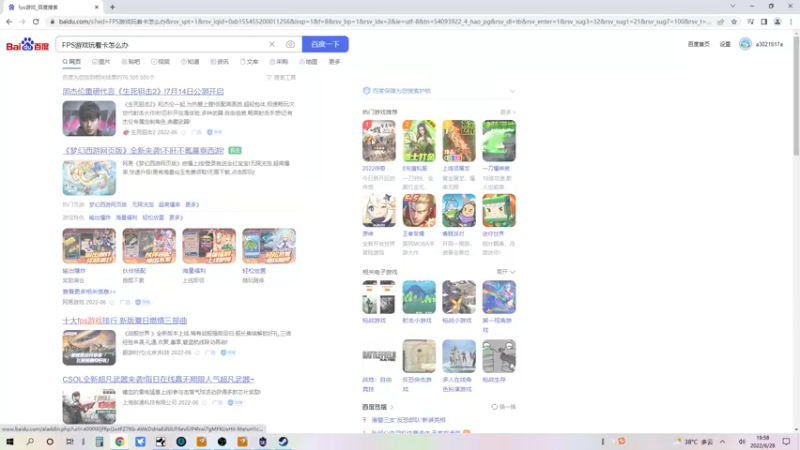Viewport: 800px width, 450px height.
Task: Click 更多 beside 热门游戏推荐
Action: click(x=508, y=112)
